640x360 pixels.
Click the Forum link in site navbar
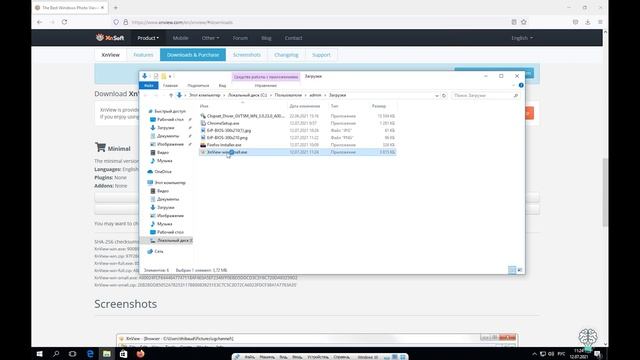(x=240, y=38)
